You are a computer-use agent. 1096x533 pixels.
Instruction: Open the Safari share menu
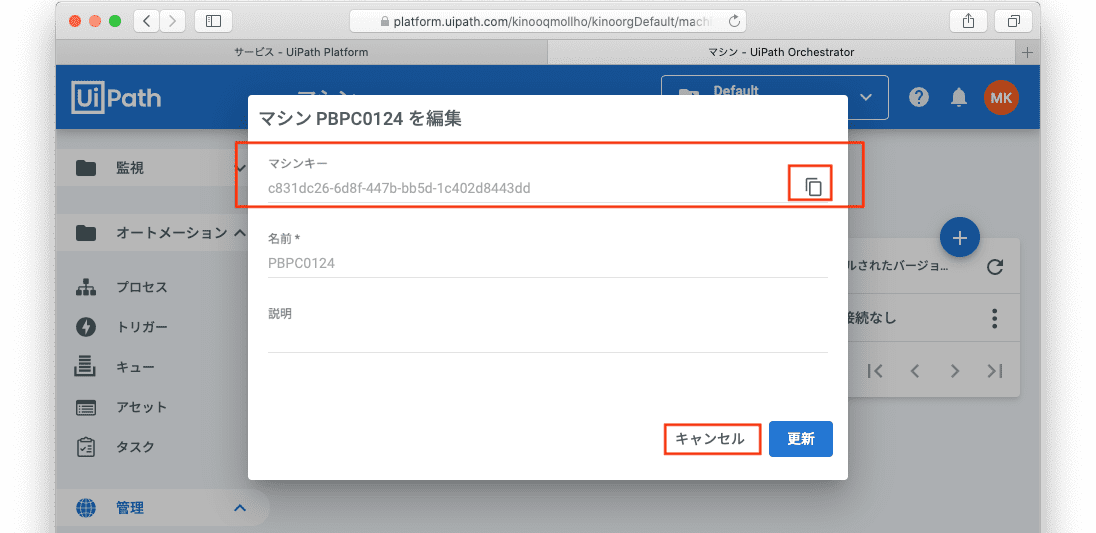click(968, 22)
